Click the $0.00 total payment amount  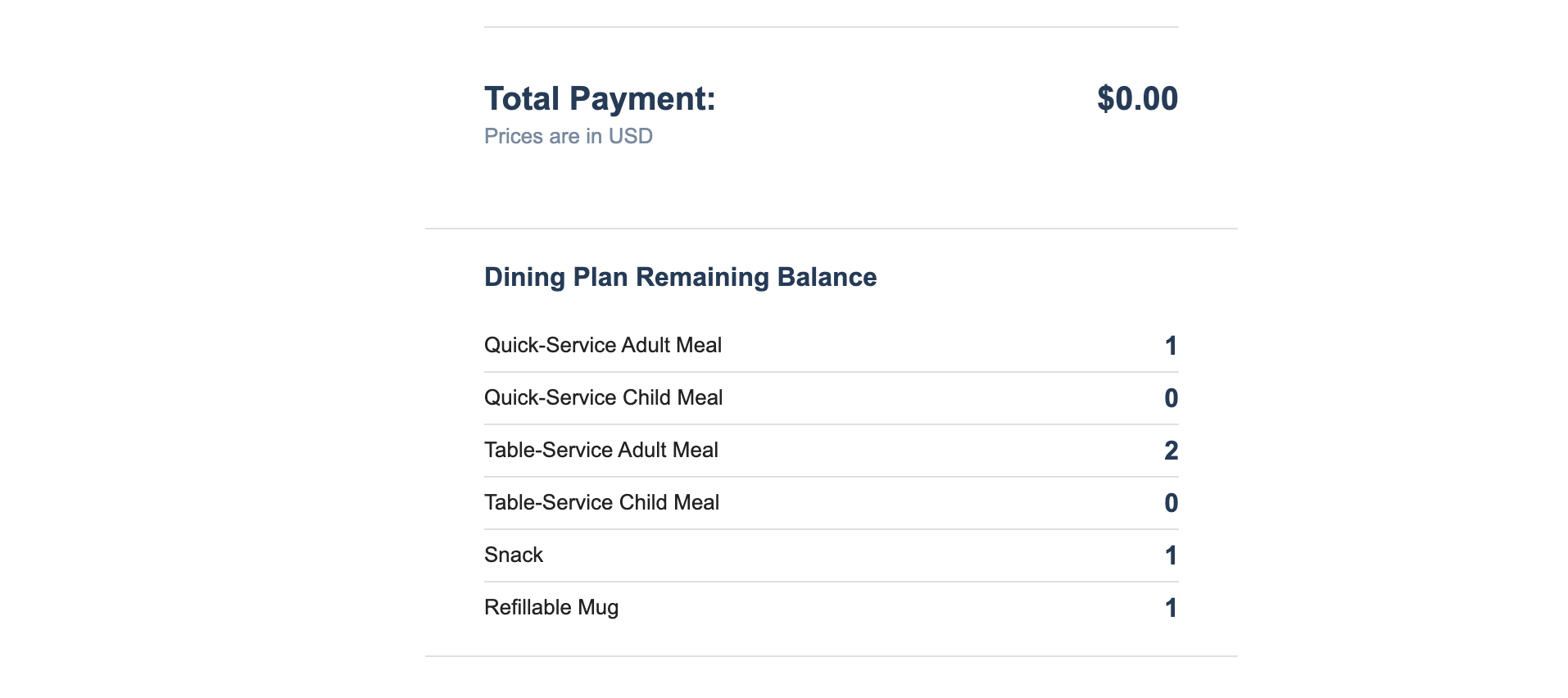(x=1137, y=99)
